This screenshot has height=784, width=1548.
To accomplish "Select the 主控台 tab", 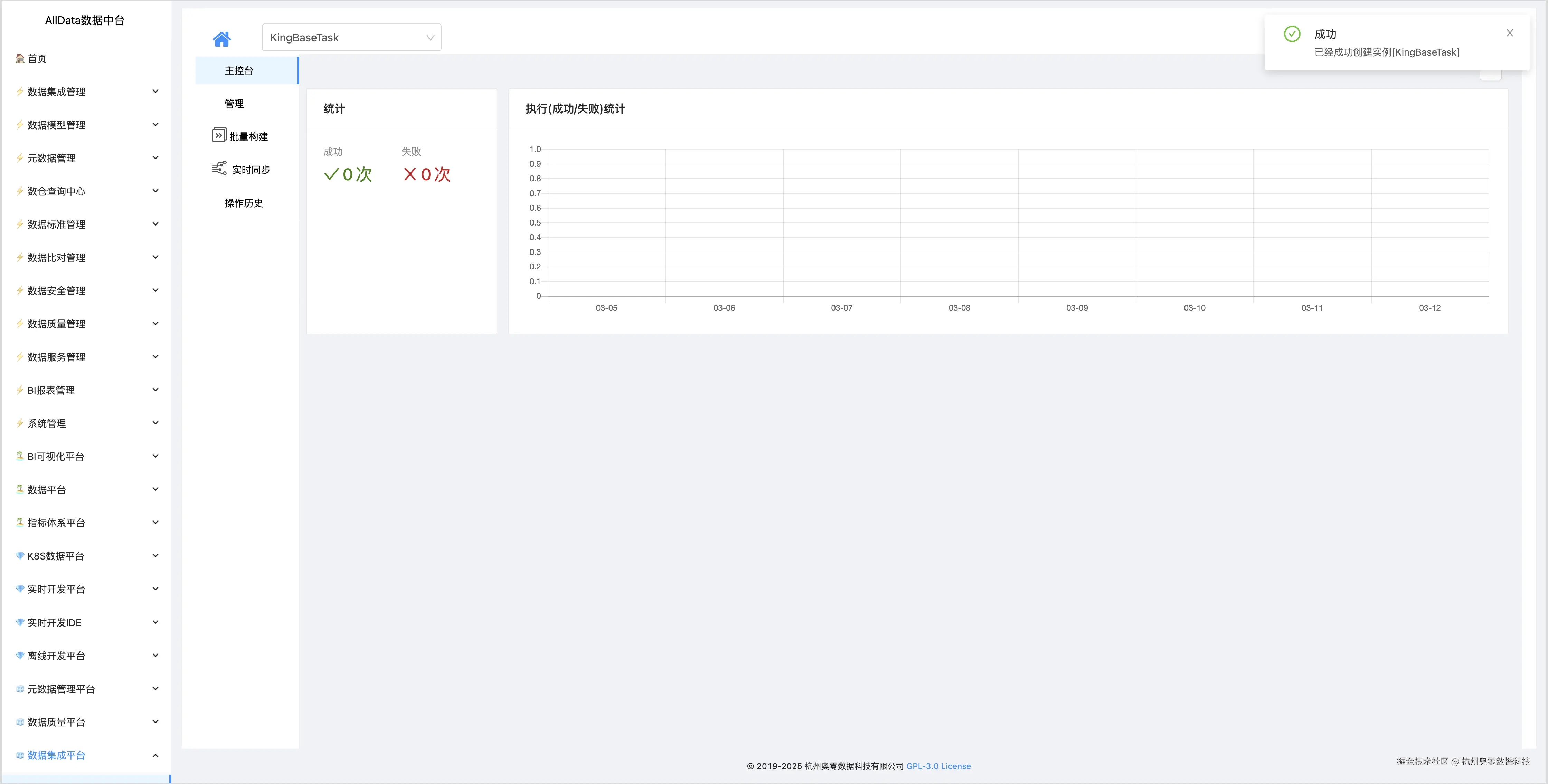I will tap(238, 70).
